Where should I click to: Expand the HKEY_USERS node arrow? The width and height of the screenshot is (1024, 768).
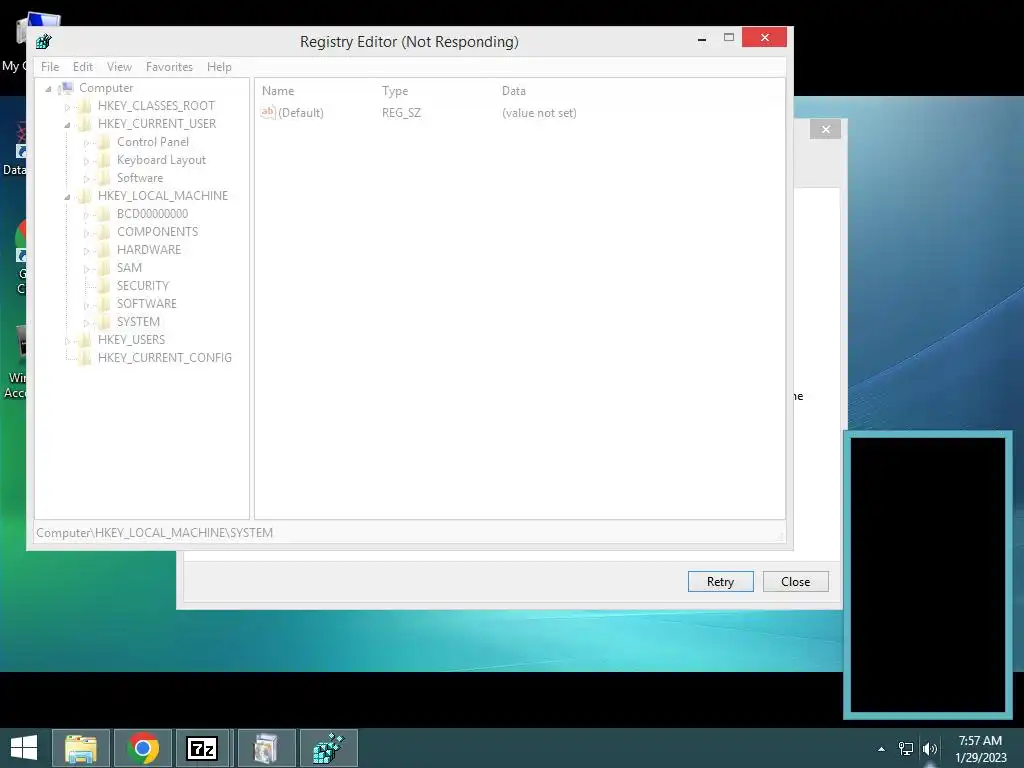pos(67,341)
